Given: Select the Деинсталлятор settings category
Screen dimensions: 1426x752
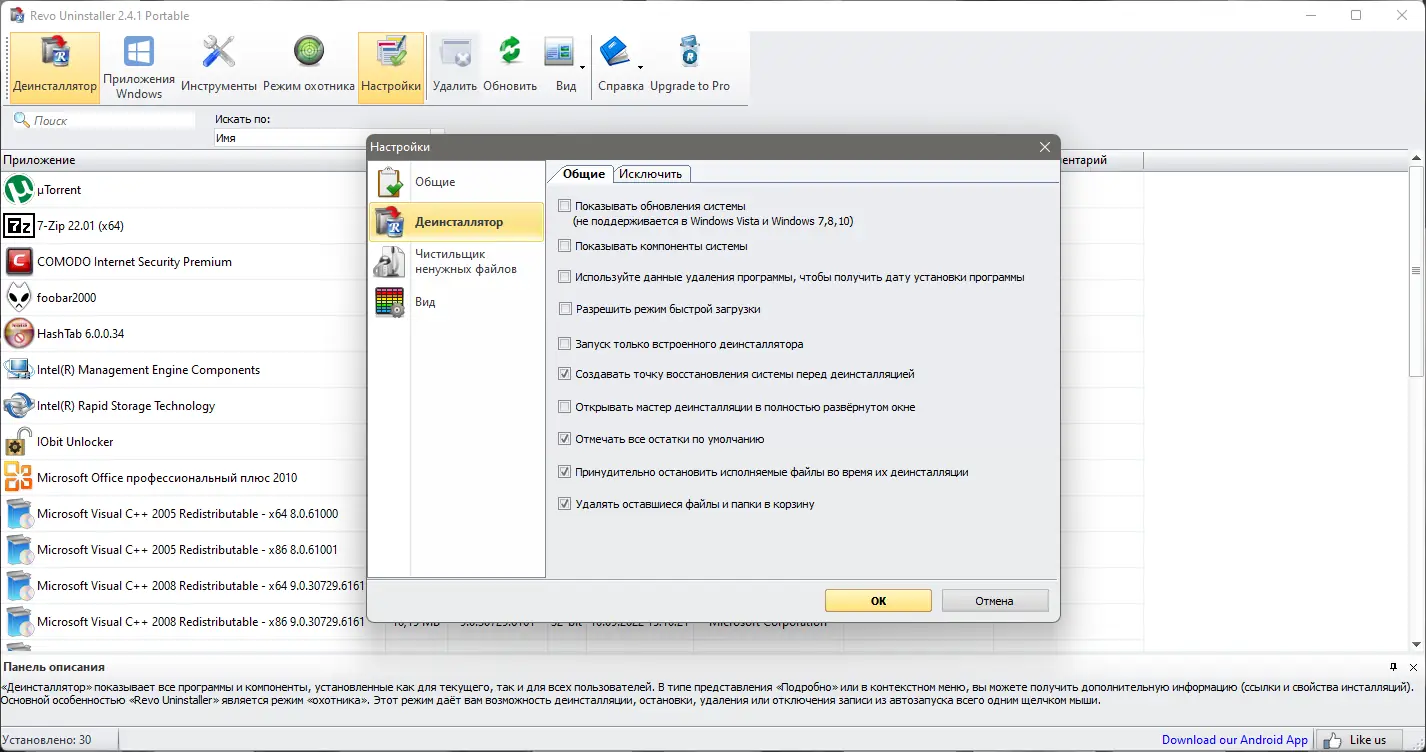Looking at the screenshot, I should [x=456, y=222].
